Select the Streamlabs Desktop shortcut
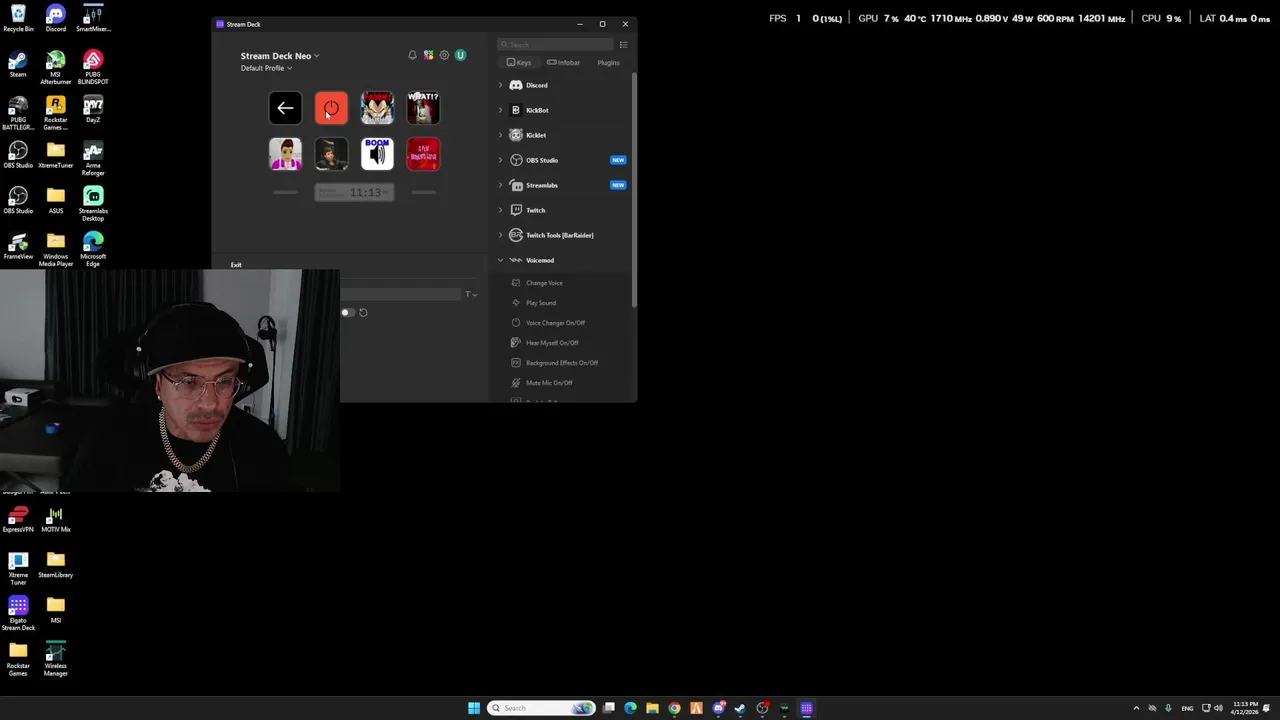The height and width of the screenshot is (720, 1280). (x=93, y=204)
